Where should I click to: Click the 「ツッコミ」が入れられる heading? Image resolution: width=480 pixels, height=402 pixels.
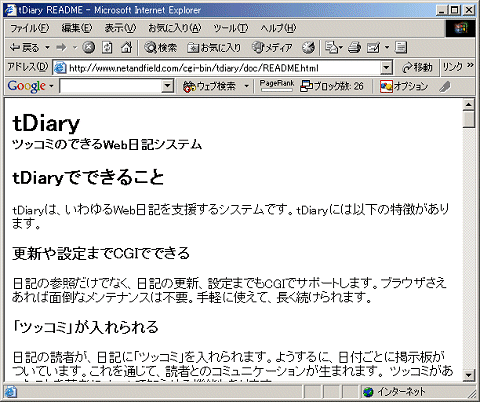pos(85,327)
